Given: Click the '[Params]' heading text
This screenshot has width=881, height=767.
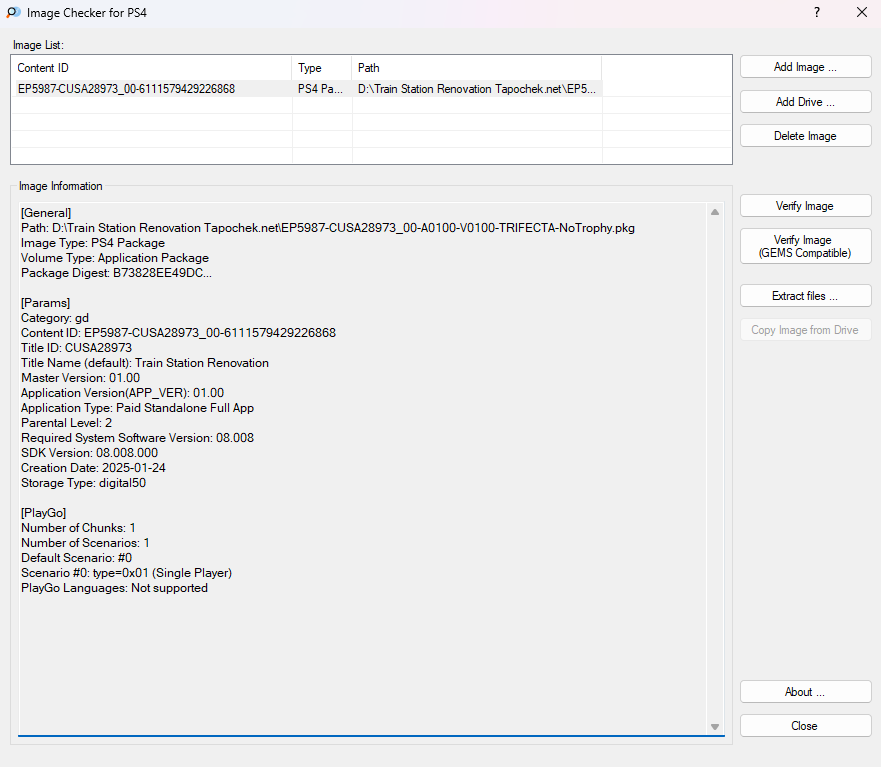Looking at the screenshot, I should (46, 303).
